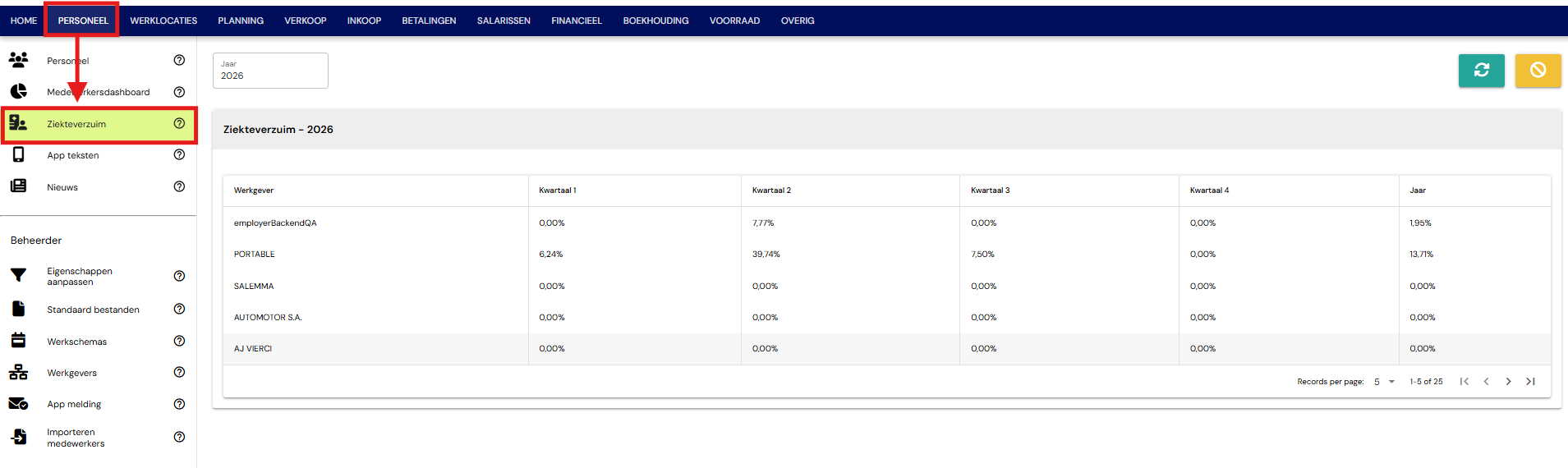Open the PORTABLE employer link
Screen dimensions: 1568x468
255,255
